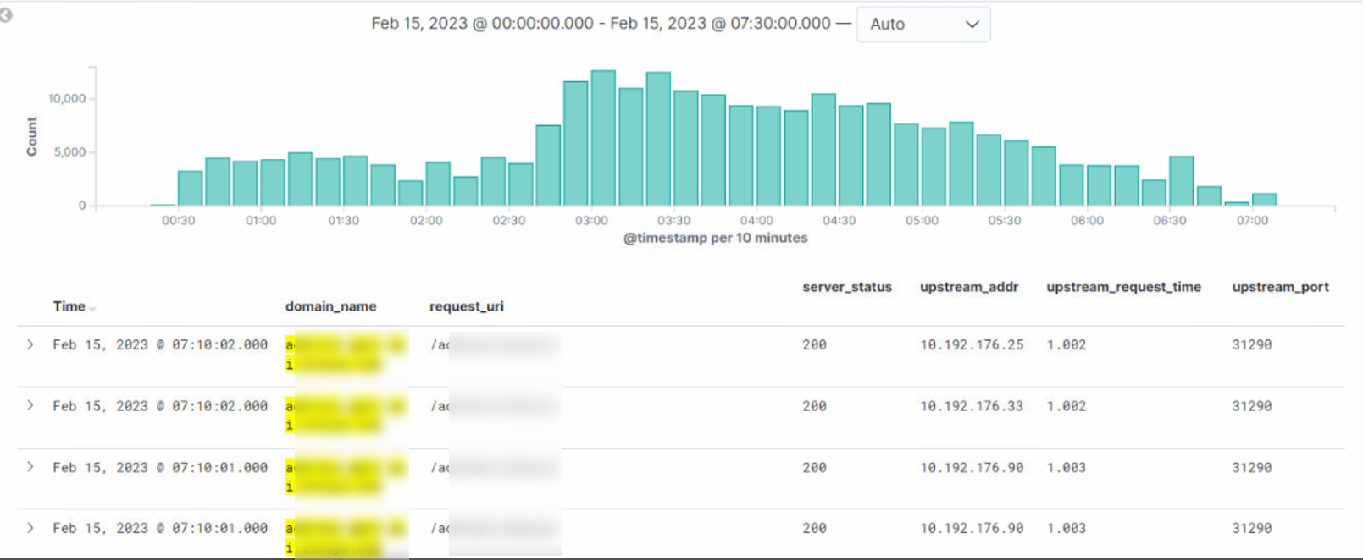The width and height of the screenshot is (1363, 560).
Task: Click the Time column header
Action: (69, 307)
